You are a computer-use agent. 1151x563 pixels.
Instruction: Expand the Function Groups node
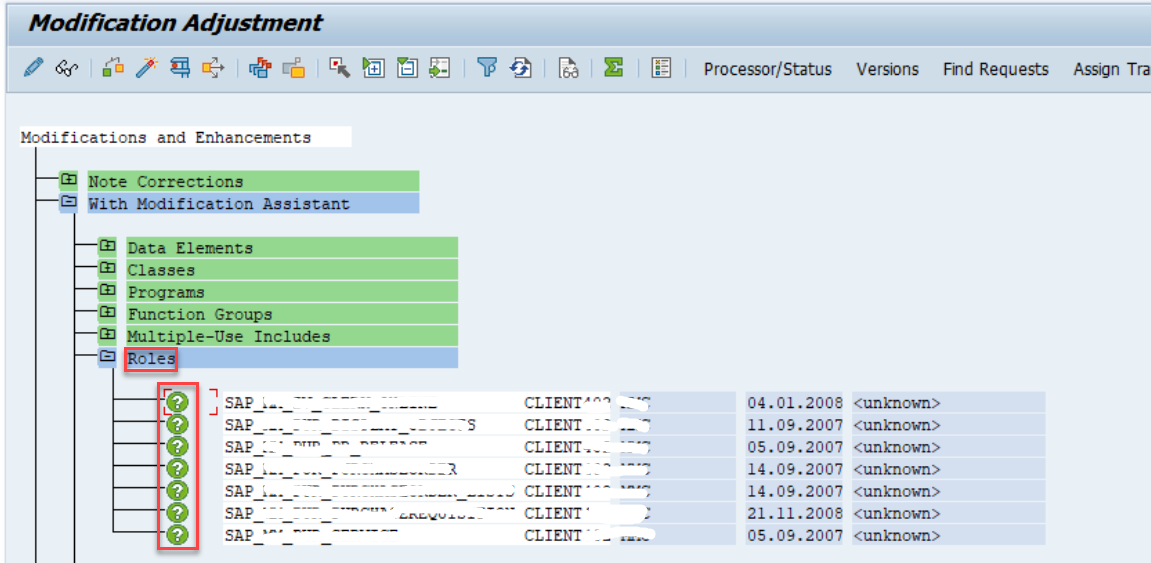pyautogui.click(x=107, y=312)
